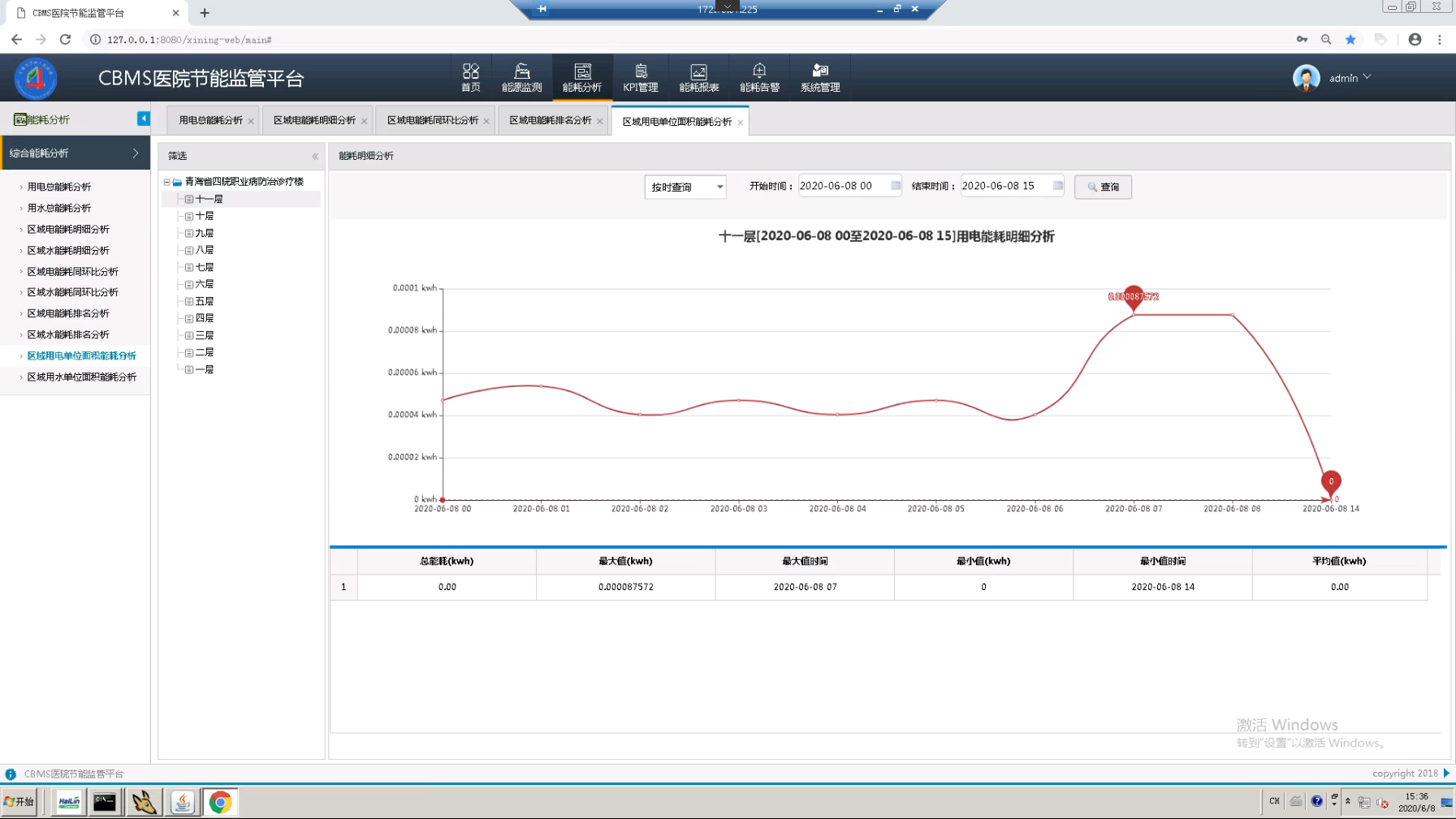This screenshot has width=1456, height=819.
Task: Select 七层 floor in tree
Action: coord(205,267)
